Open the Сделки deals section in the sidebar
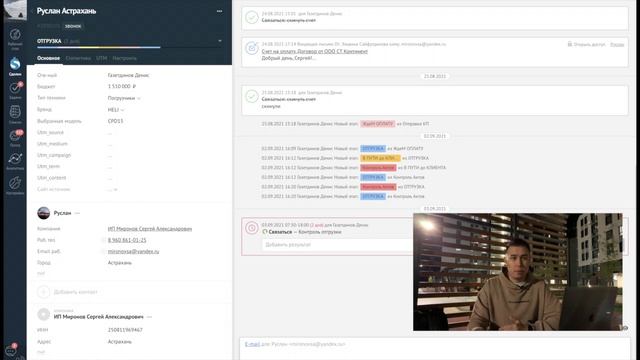Image resolution: width=640 pixels, height=360 pixels. [15, 64]
